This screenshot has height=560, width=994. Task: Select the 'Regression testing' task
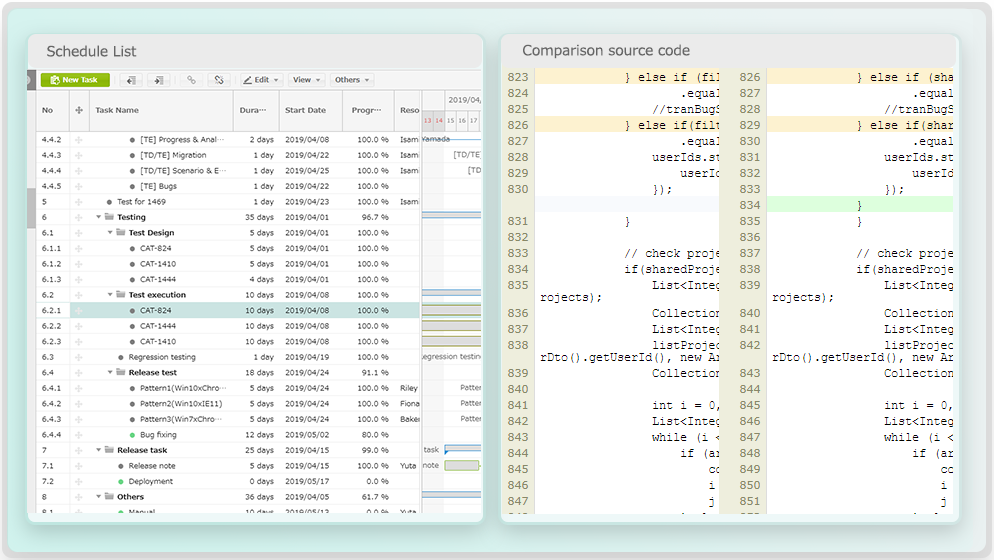tap(162, 357)
